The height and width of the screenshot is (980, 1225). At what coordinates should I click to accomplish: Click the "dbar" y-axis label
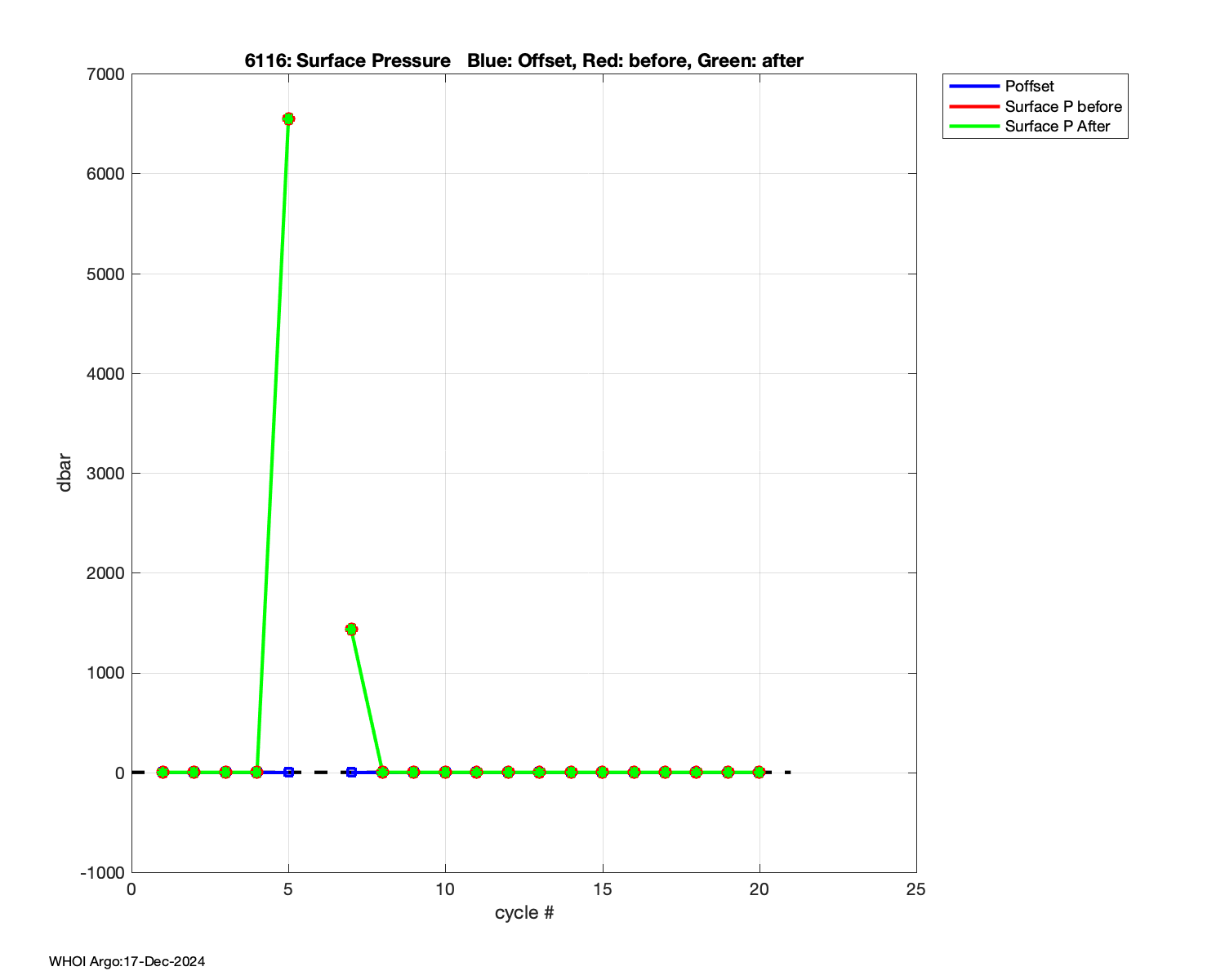[x=65, y=473]
